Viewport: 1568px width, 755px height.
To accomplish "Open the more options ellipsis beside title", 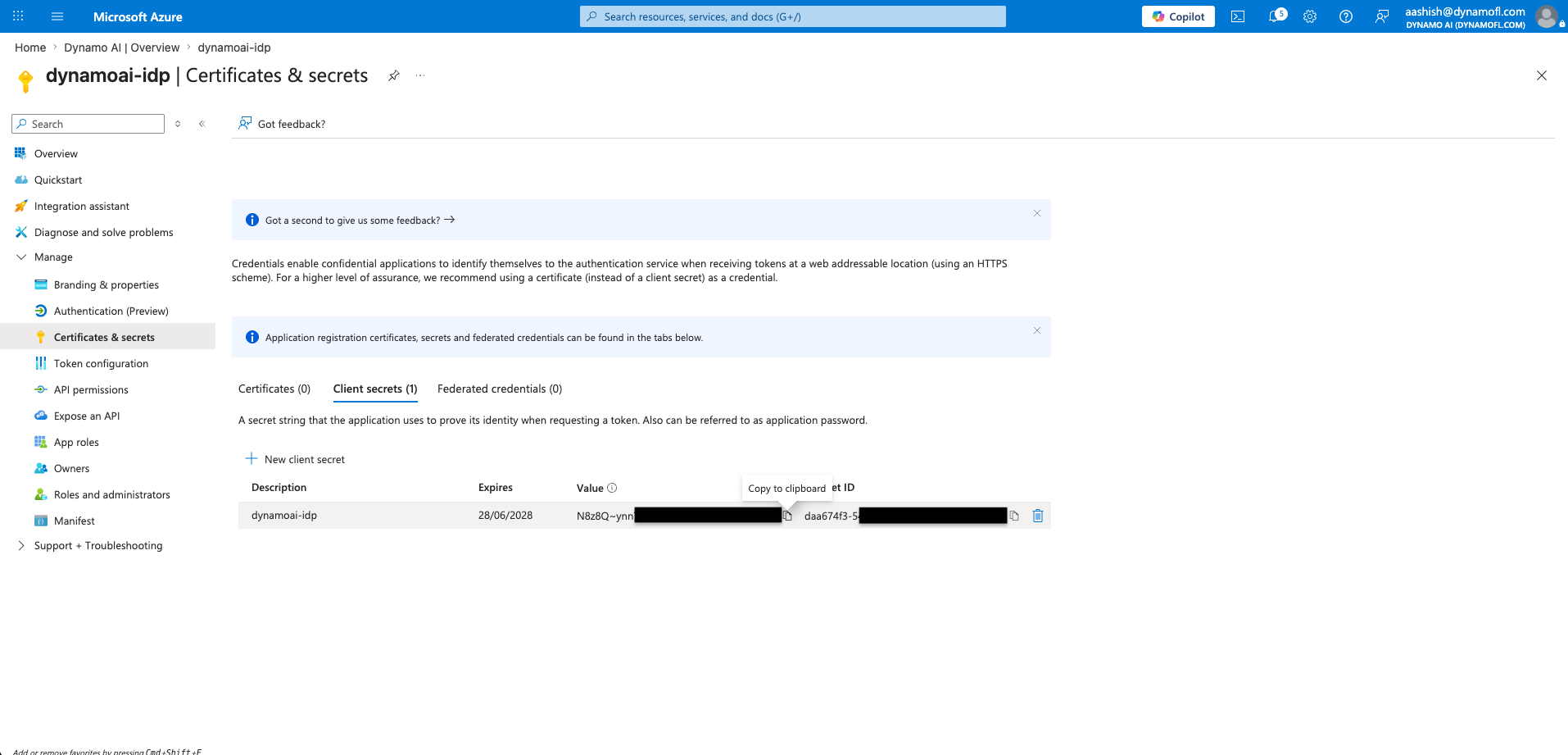I will [420, 75].
